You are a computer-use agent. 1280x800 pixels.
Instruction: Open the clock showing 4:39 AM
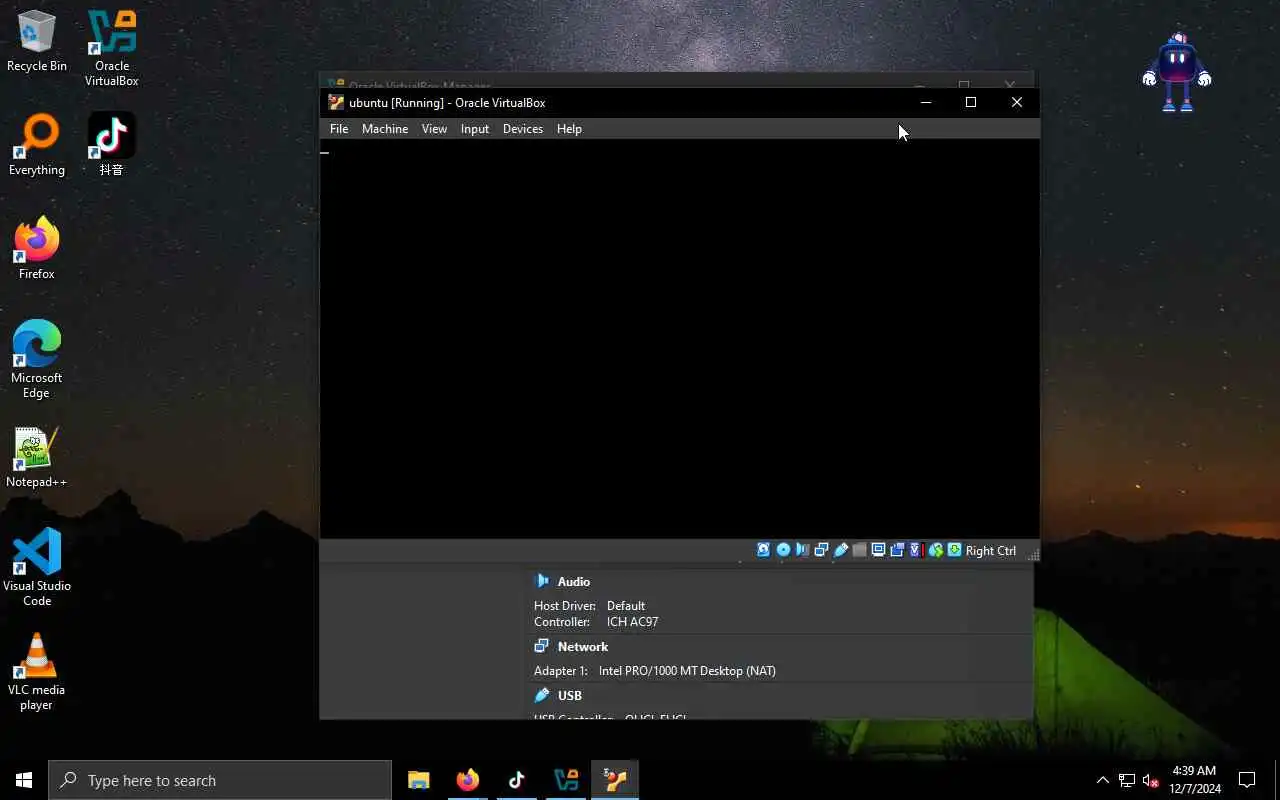coord(1195,780)
